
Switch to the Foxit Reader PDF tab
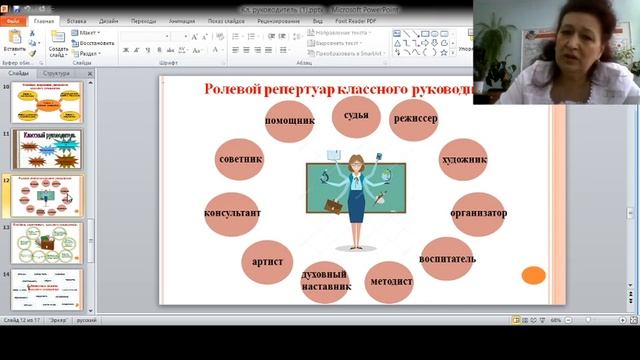[x=356, y=21]
